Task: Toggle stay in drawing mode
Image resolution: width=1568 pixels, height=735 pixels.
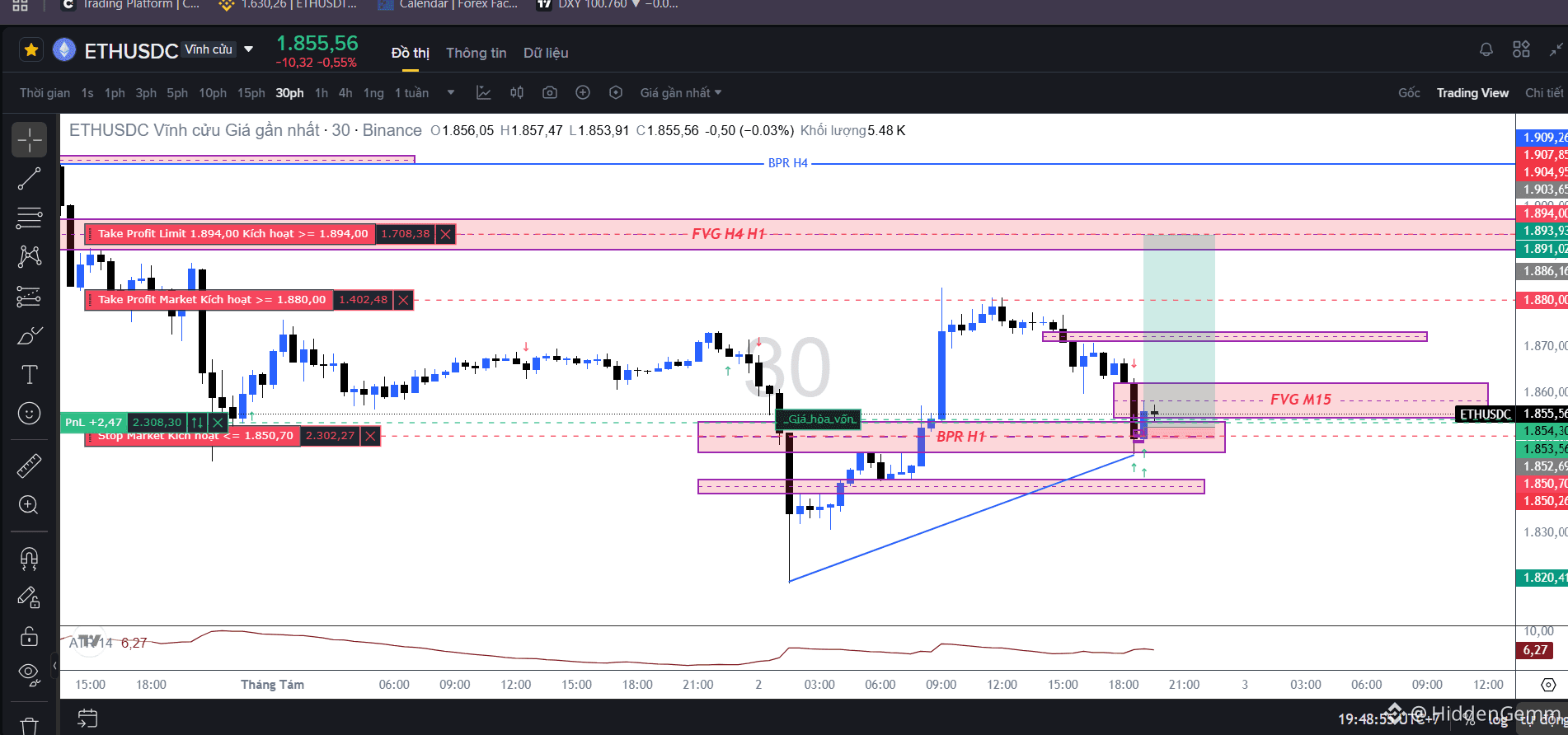Action: [x=29, y=598]
